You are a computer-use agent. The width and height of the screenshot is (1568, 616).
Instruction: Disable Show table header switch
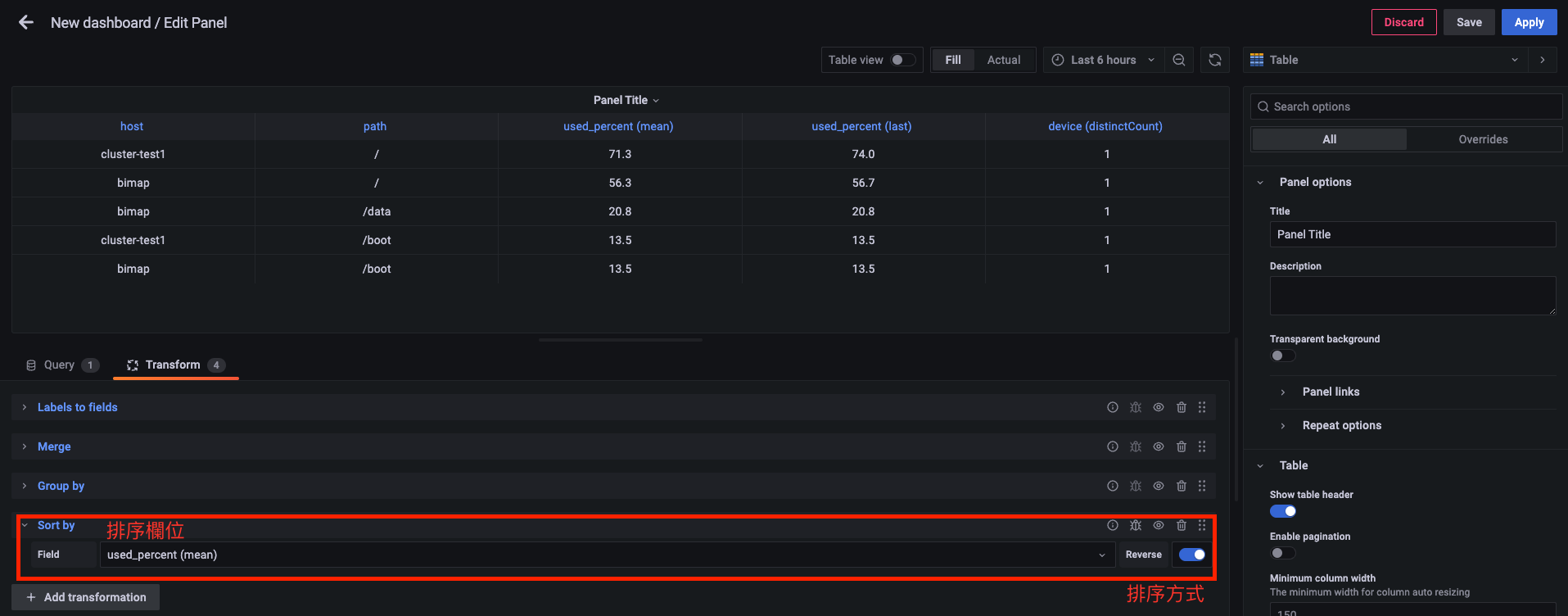[x=1283, y=511]
